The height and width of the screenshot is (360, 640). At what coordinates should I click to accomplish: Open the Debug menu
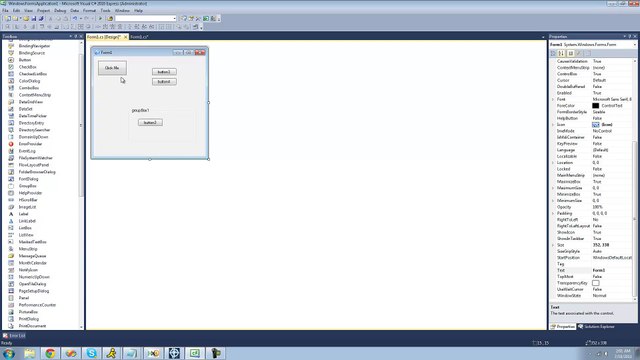pos(60,11)
